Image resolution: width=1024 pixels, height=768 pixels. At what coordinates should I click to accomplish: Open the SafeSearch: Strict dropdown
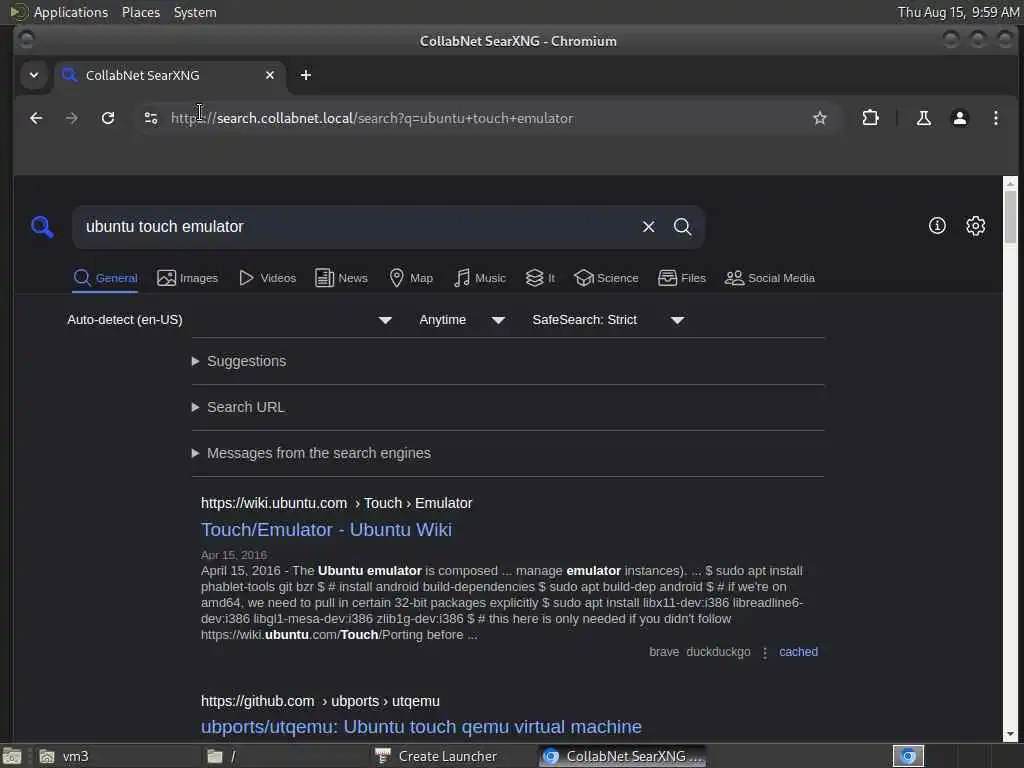point(608,320)
